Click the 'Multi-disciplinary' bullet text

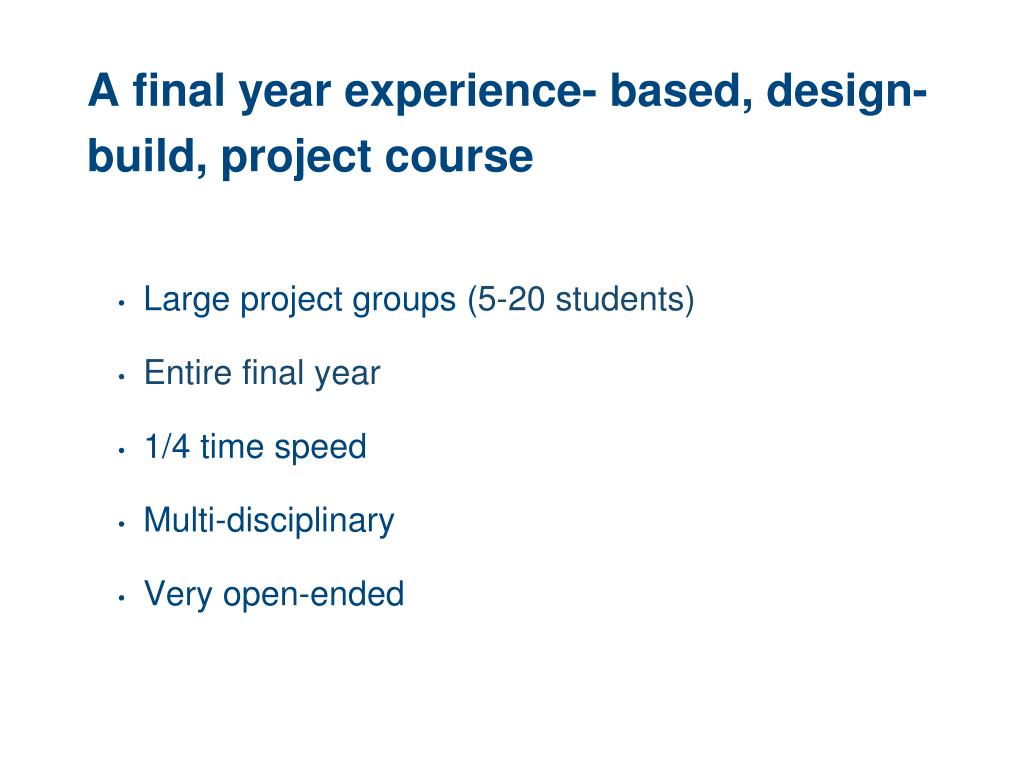coord(269,520)
